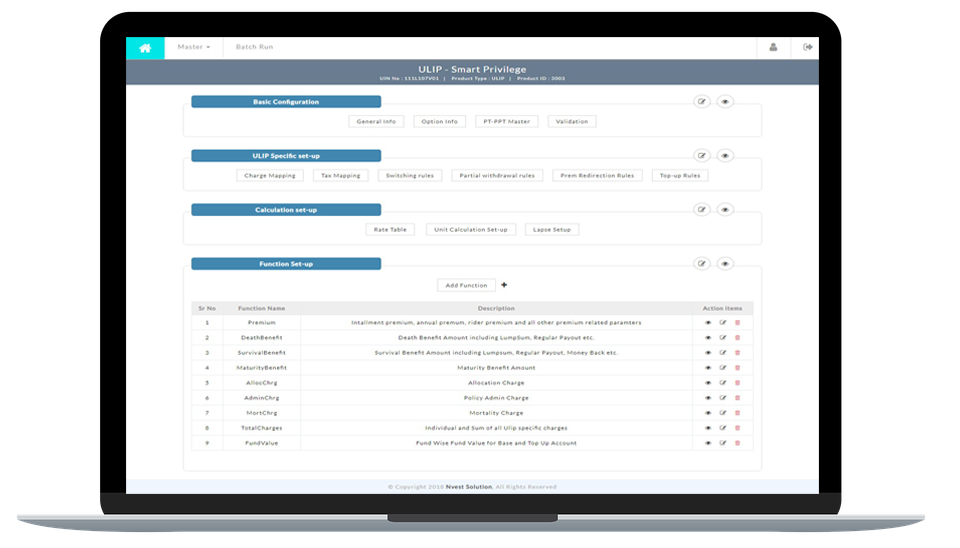Open Partial withdrawal rules
960x548 pixels.
(497, 175)
